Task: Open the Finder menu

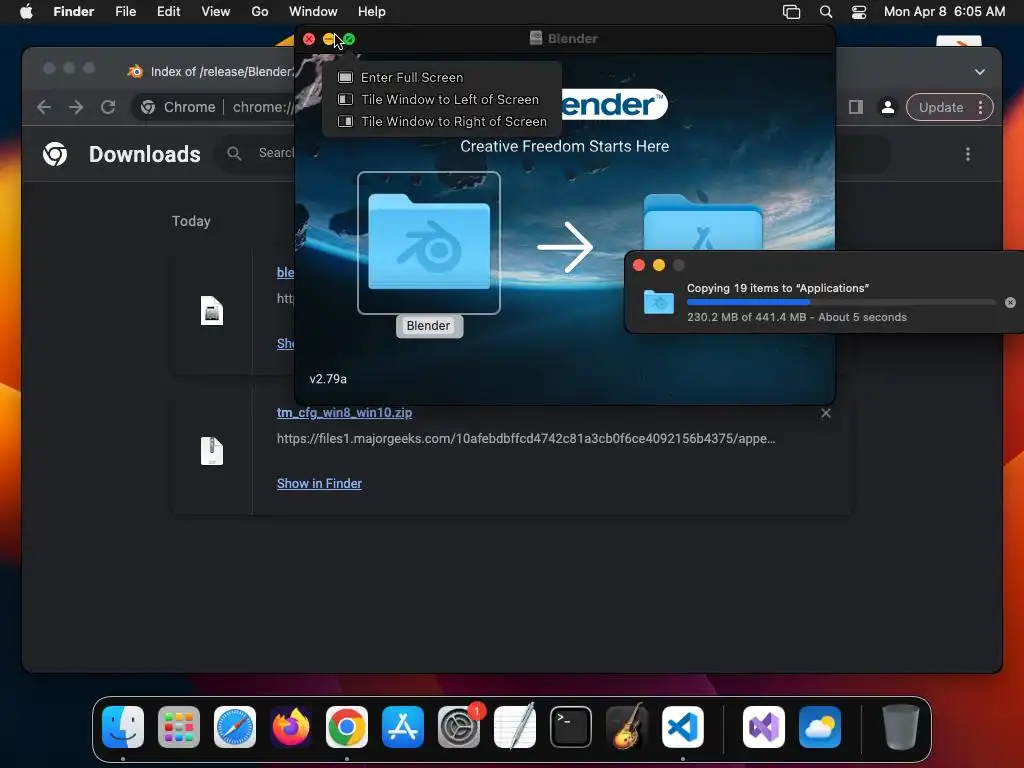Action: click(74, 12)
